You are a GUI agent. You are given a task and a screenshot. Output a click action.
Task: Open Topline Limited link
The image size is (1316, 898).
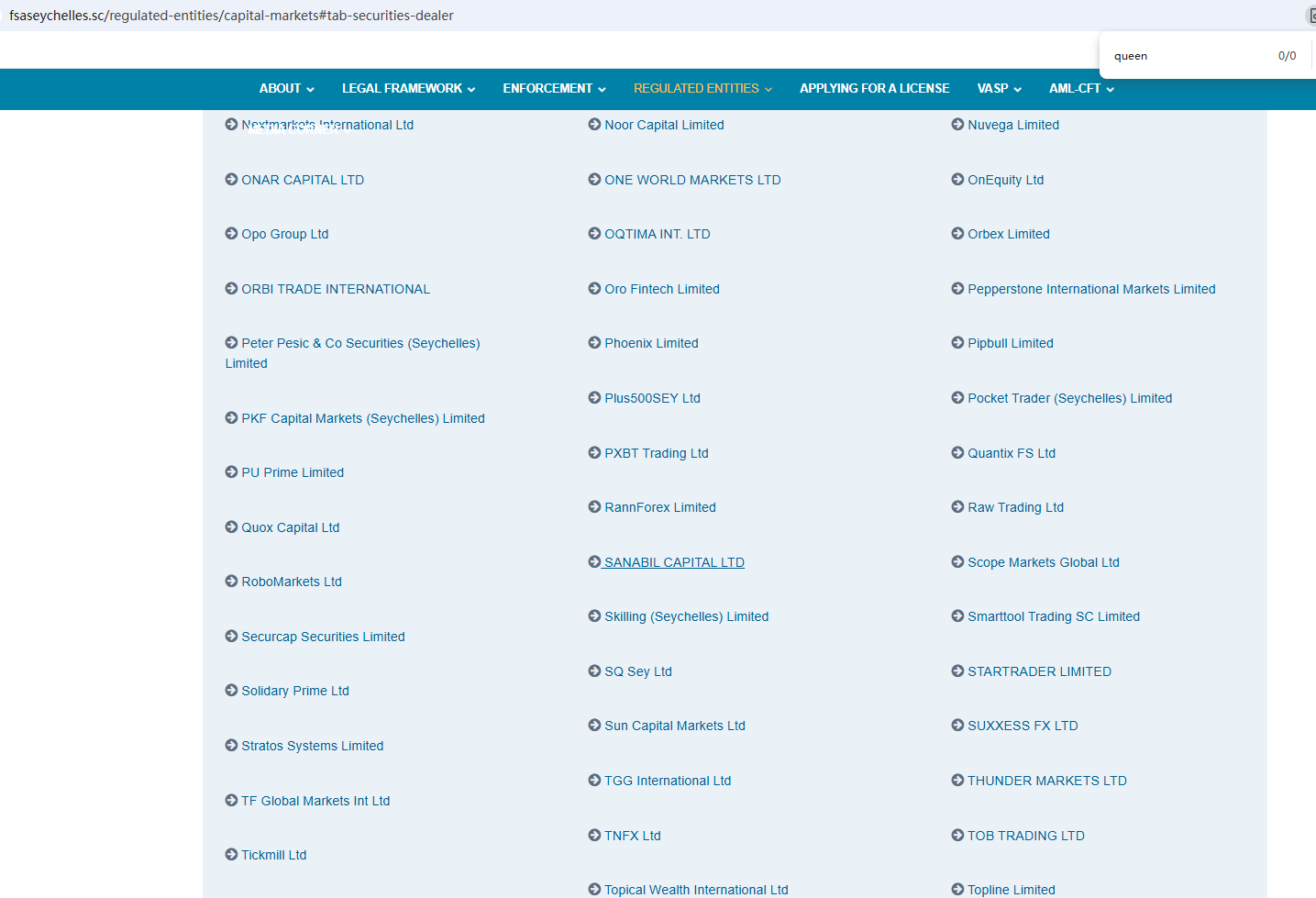pos(1012,890)
